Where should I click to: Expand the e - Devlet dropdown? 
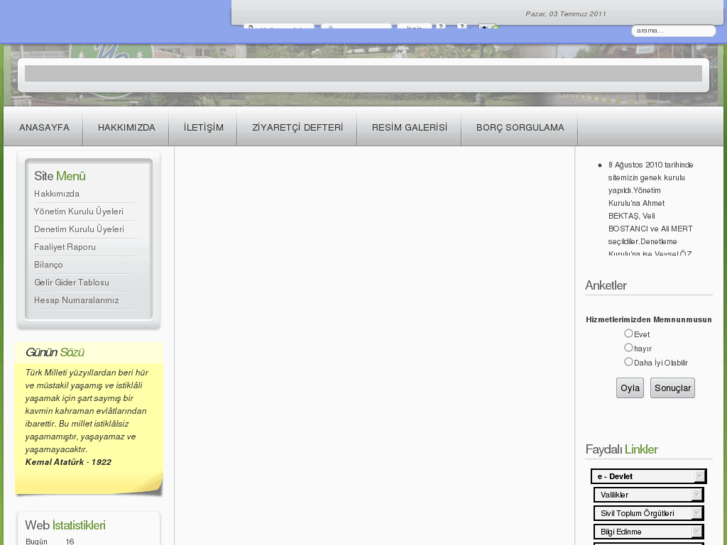tap(649, 476)
